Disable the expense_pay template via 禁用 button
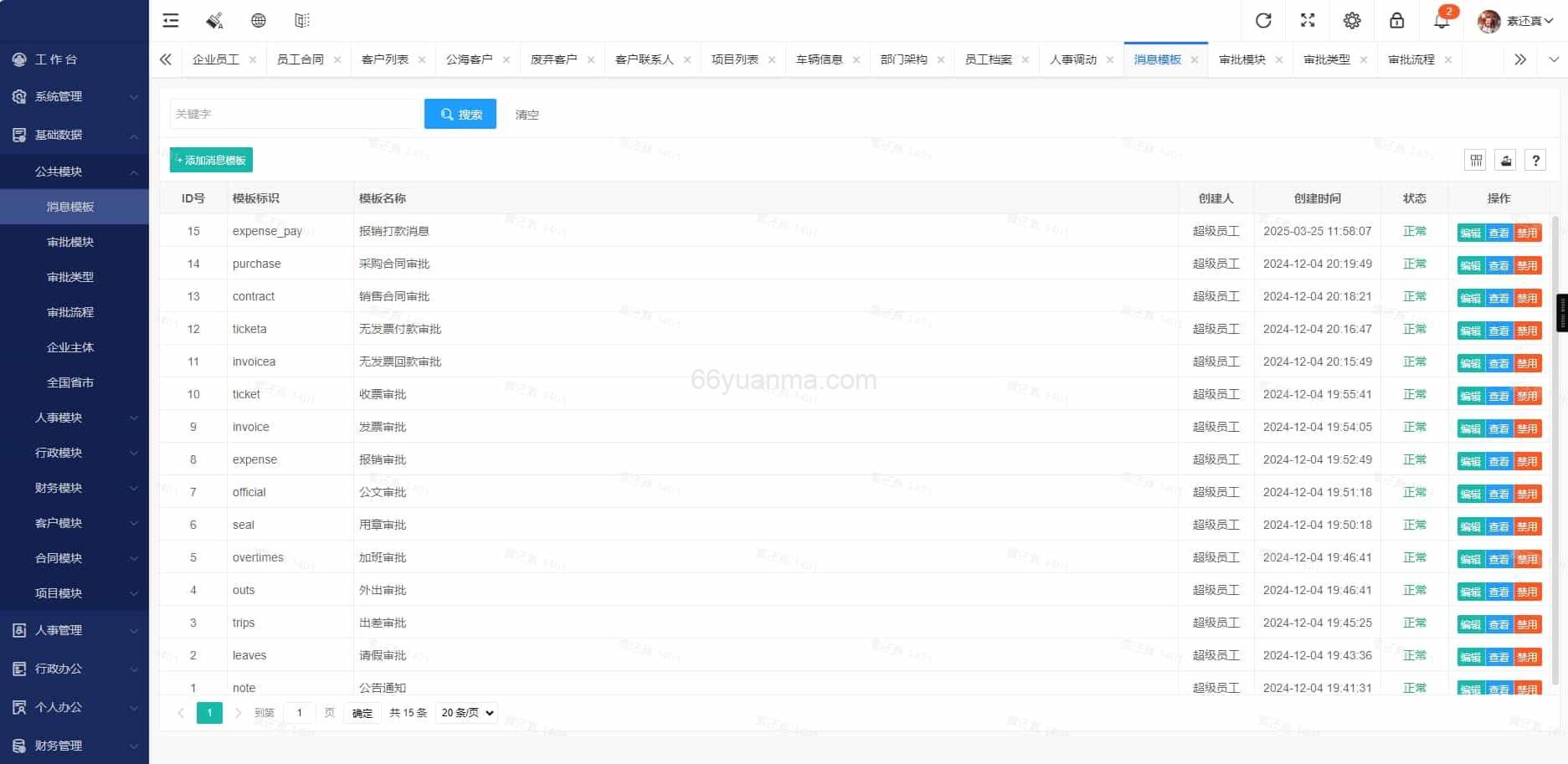This screenshot has height=764, width=1568. (x=1526, y=232)
